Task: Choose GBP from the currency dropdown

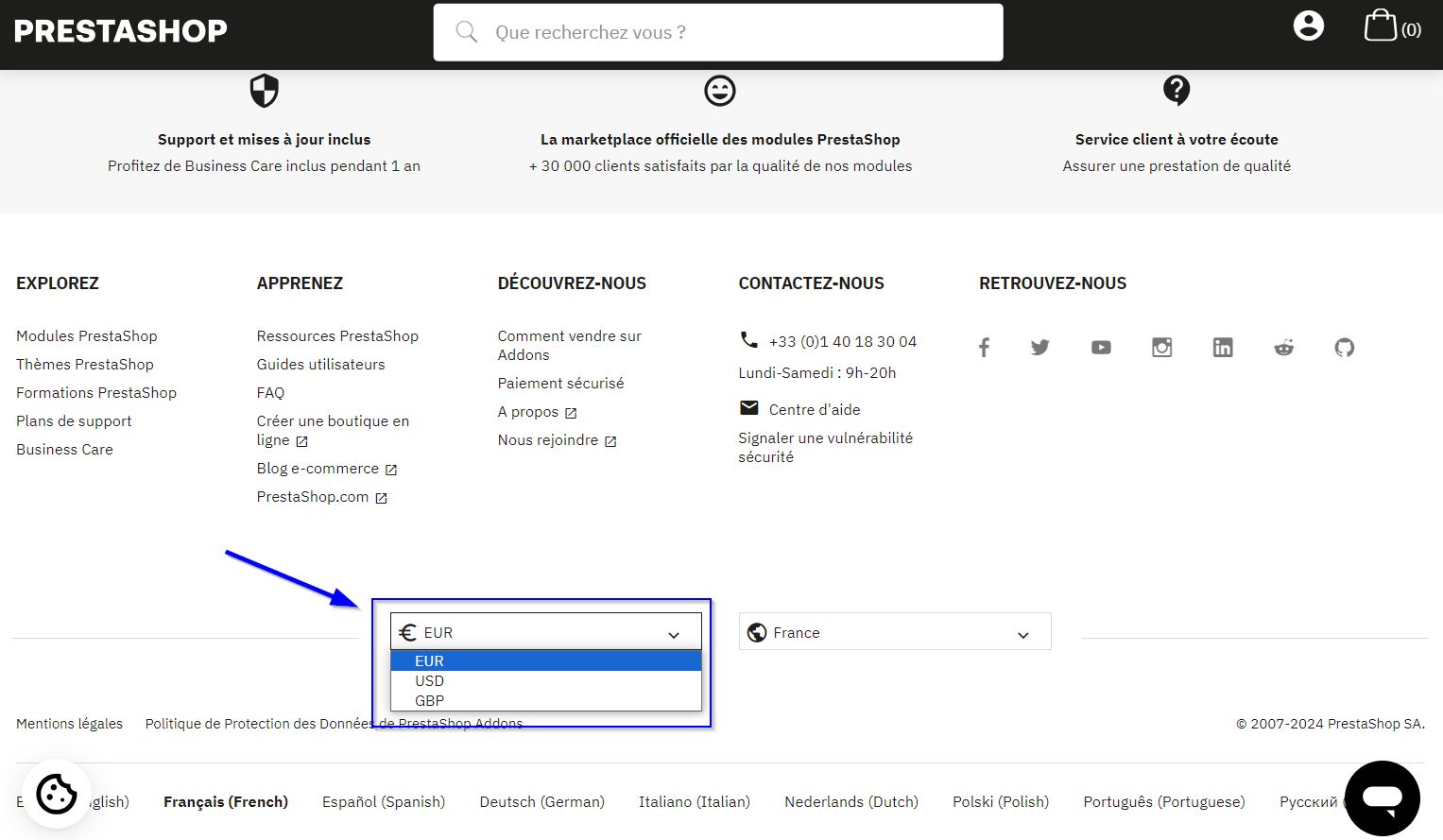Action: [x=430, y=701]
